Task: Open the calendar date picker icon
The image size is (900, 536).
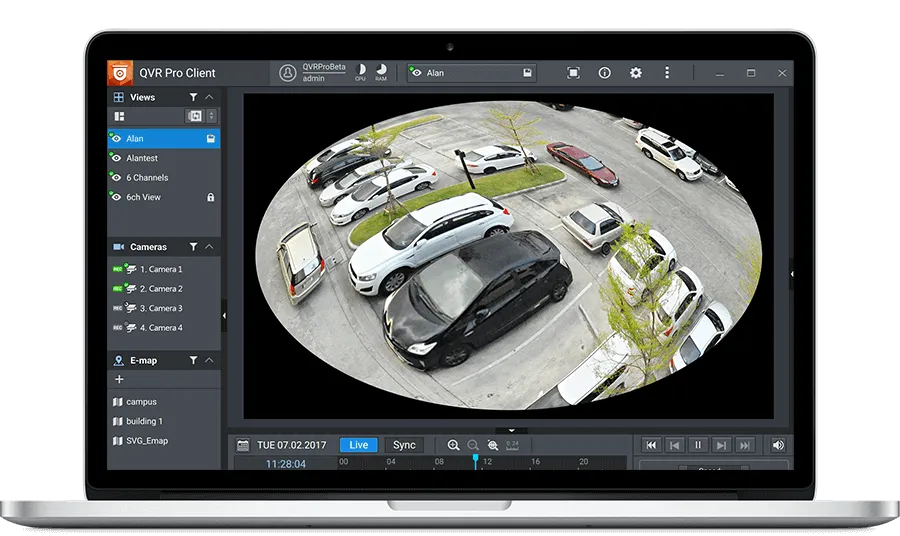Action: [x=243, y=445]
